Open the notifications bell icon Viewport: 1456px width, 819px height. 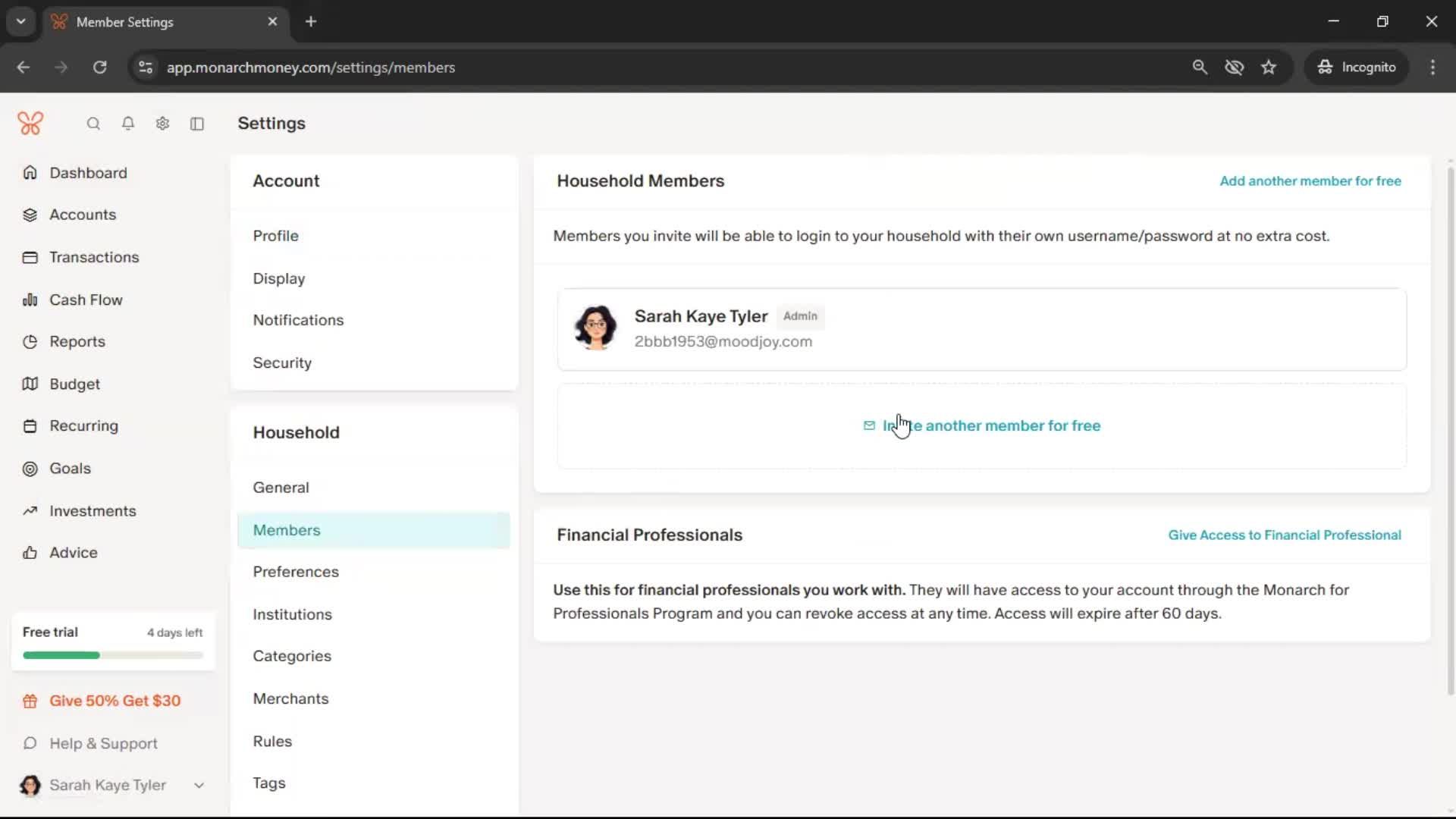(x=128, y=124)
